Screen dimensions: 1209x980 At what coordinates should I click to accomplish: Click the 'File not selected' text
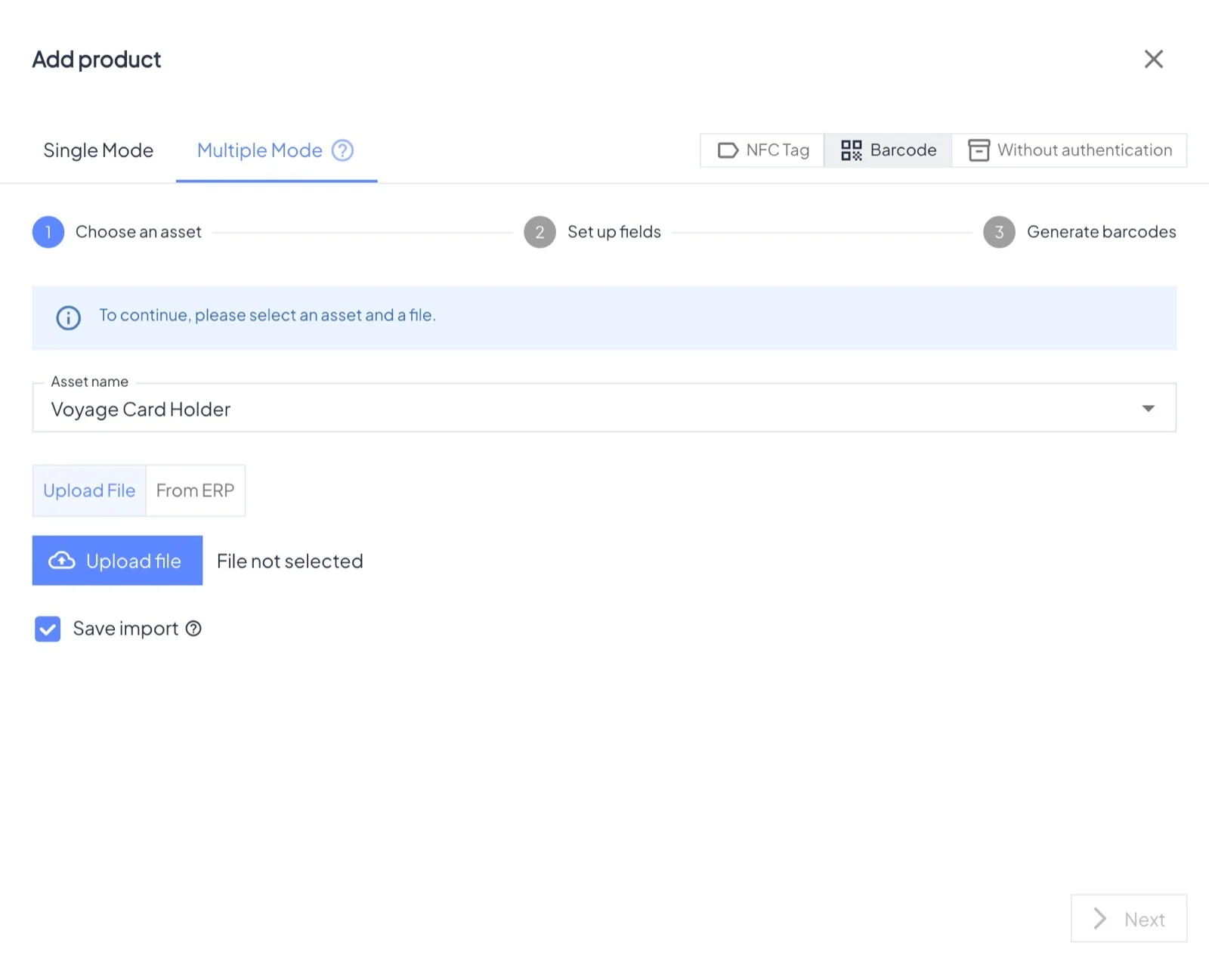[x=290, y=561]
